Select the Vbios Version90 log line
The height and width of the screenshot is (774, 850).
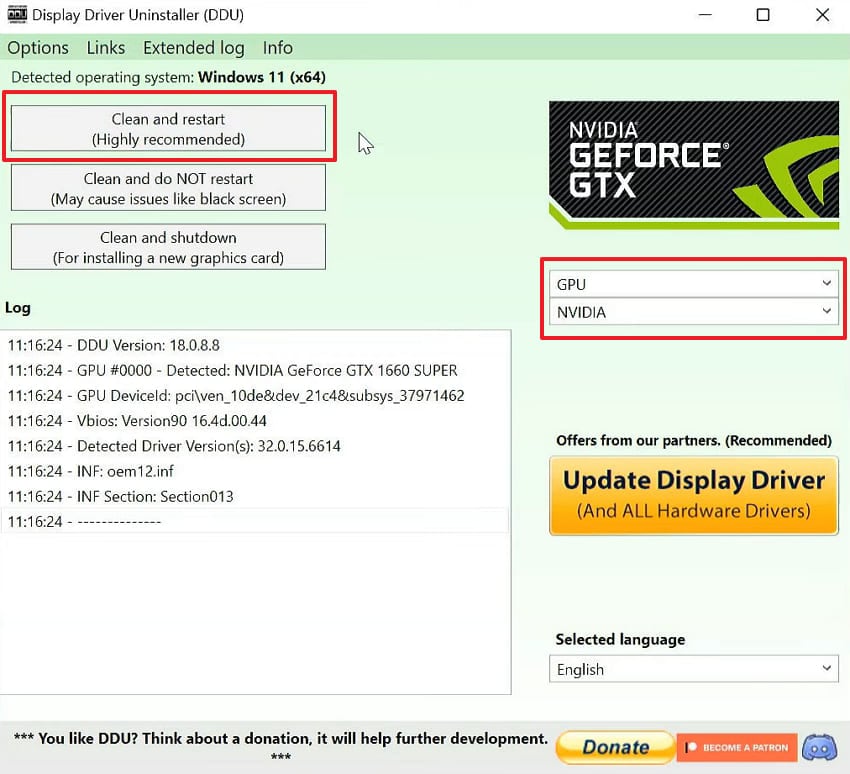point(255,421)
